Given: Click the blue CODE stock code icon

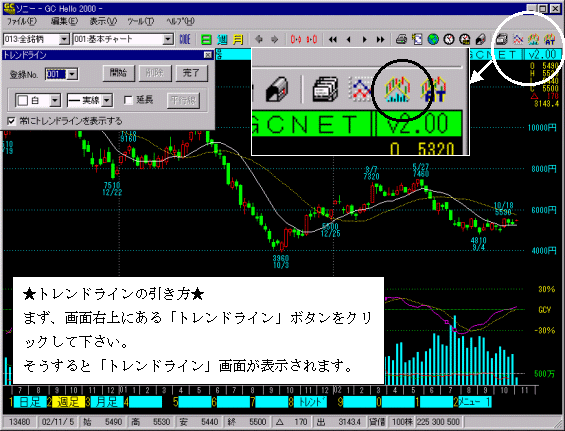Looking at the screenshot, I should click(185, 39).
